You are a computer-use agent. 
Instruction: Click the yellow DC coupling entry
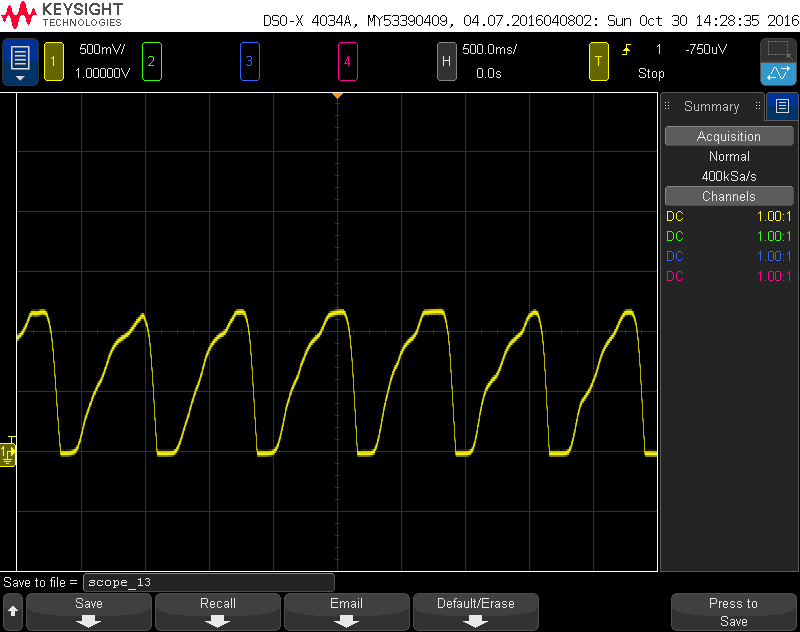(674, 216)
